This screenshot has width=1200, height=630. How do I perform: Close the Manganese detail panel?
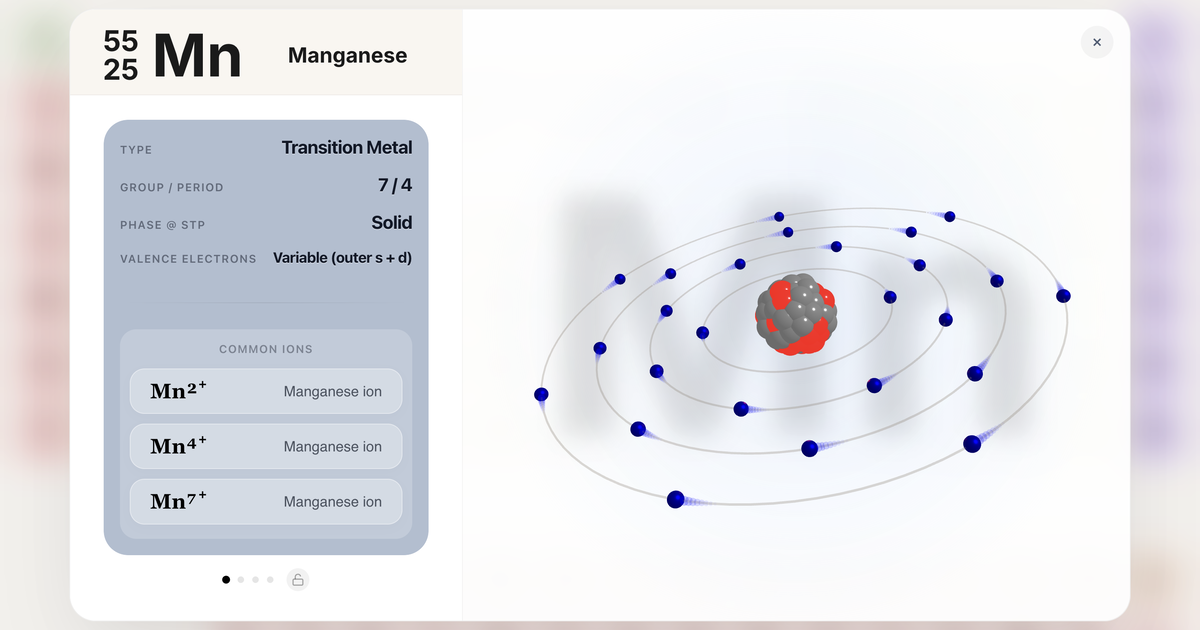point(1097,42)
